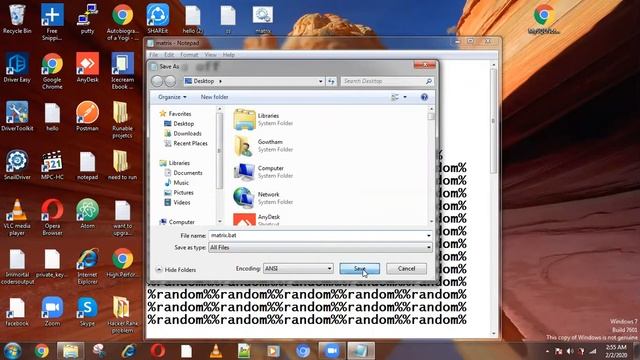Click the volume icon in system tray
Image resolution: width=640 pixels, height=360 pixels.
coord(570,351)
